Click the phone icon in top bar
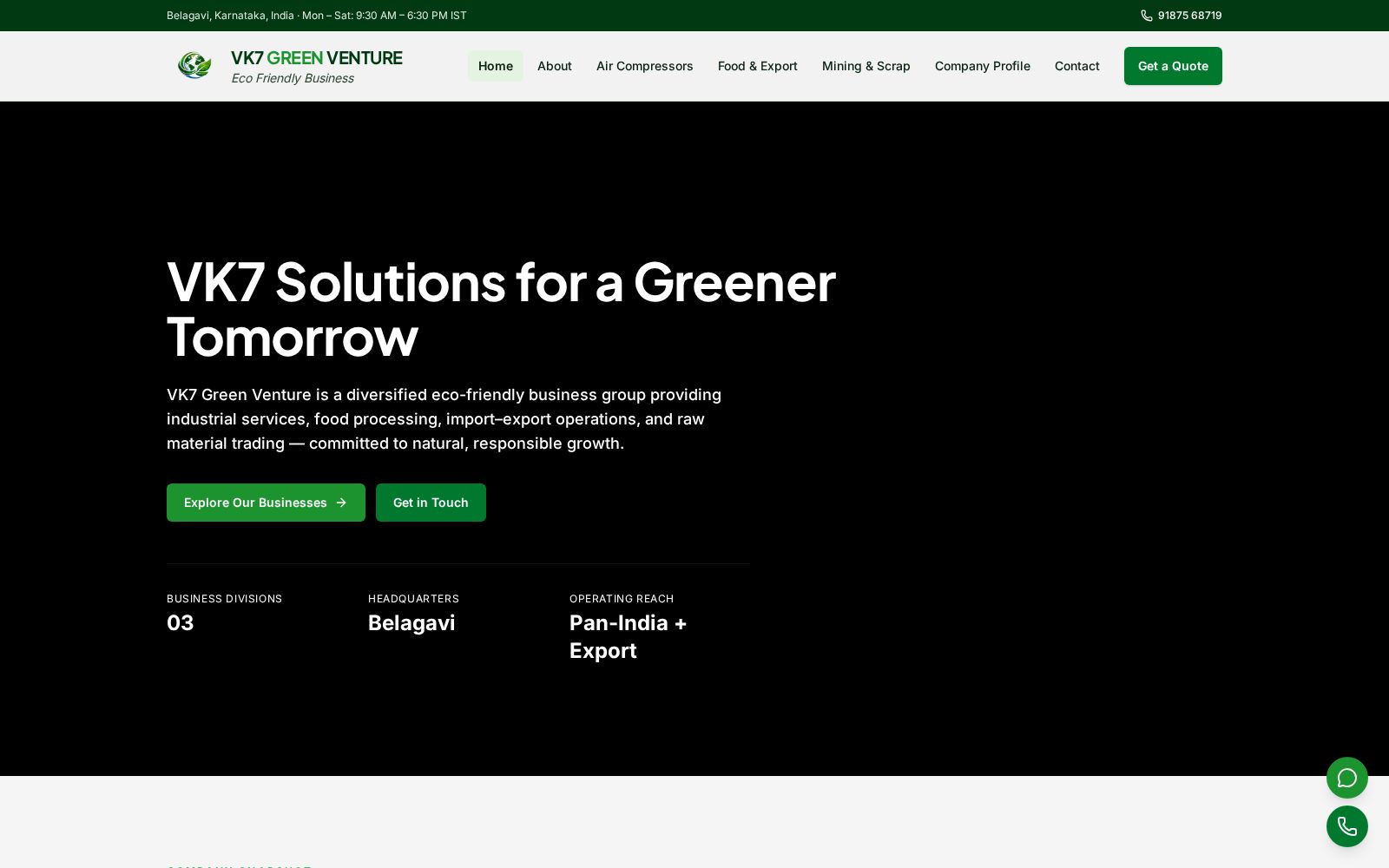This screenshot has height=868, width=1389. coord(1146,16)
